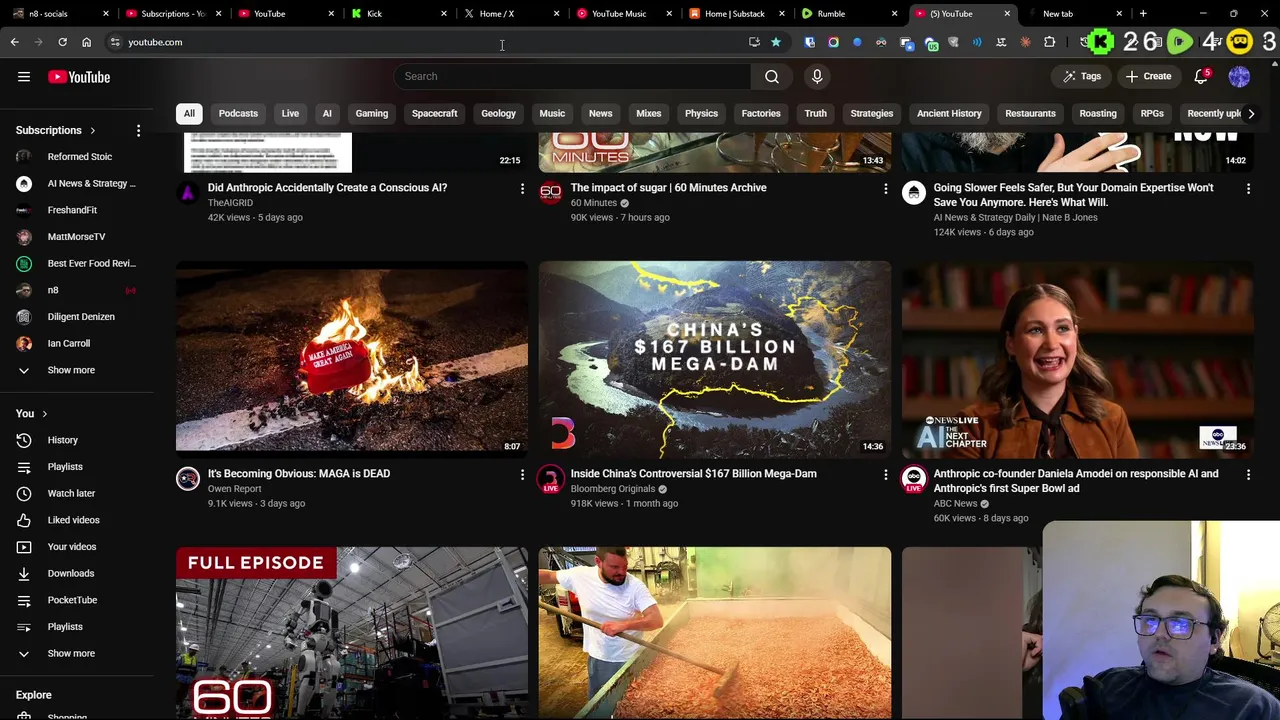
Task: Play the 60 Minutes FULL EPISODE thumbnail
Action: pyautogui.click(x=352, y=633)
